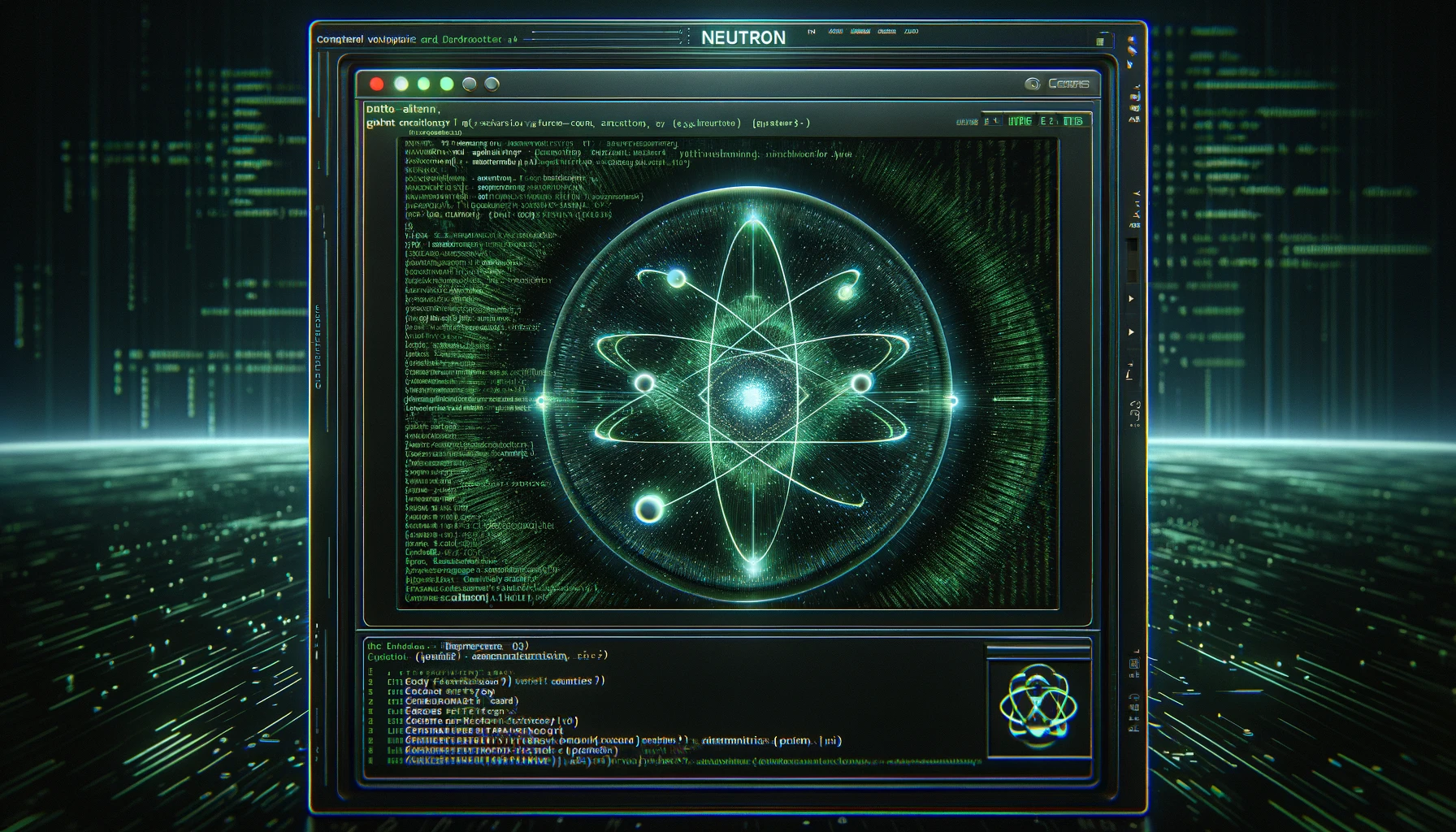Select the NEUTRON title in the top bar
The image size is (1456, 832).
(x=742, y=37)
